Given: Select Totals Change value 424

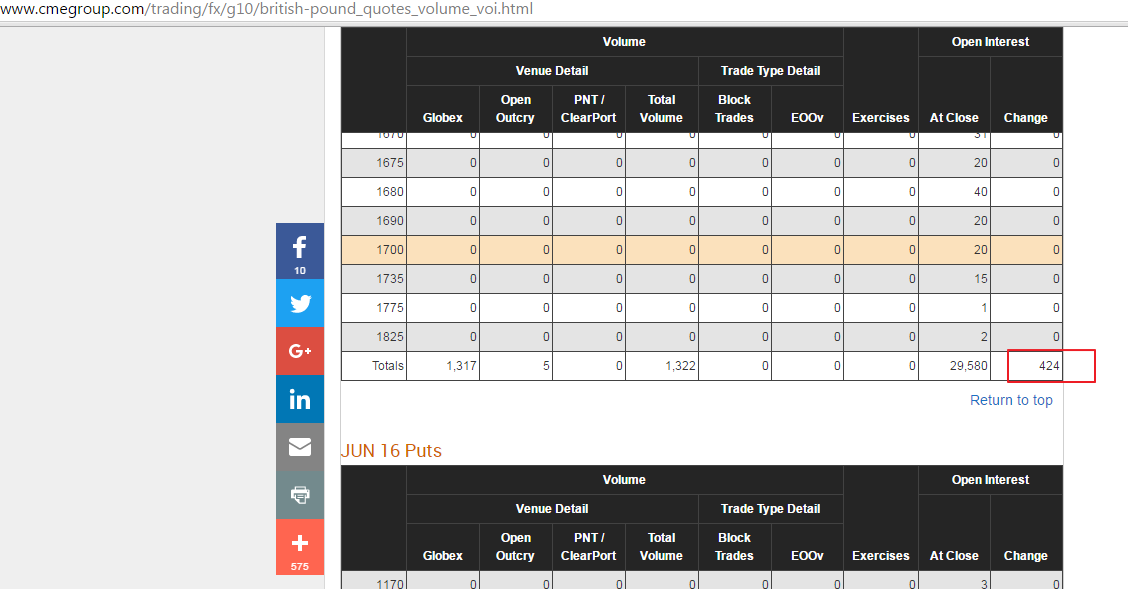Looking at the screenshot, I should (x=1049, y=365).
